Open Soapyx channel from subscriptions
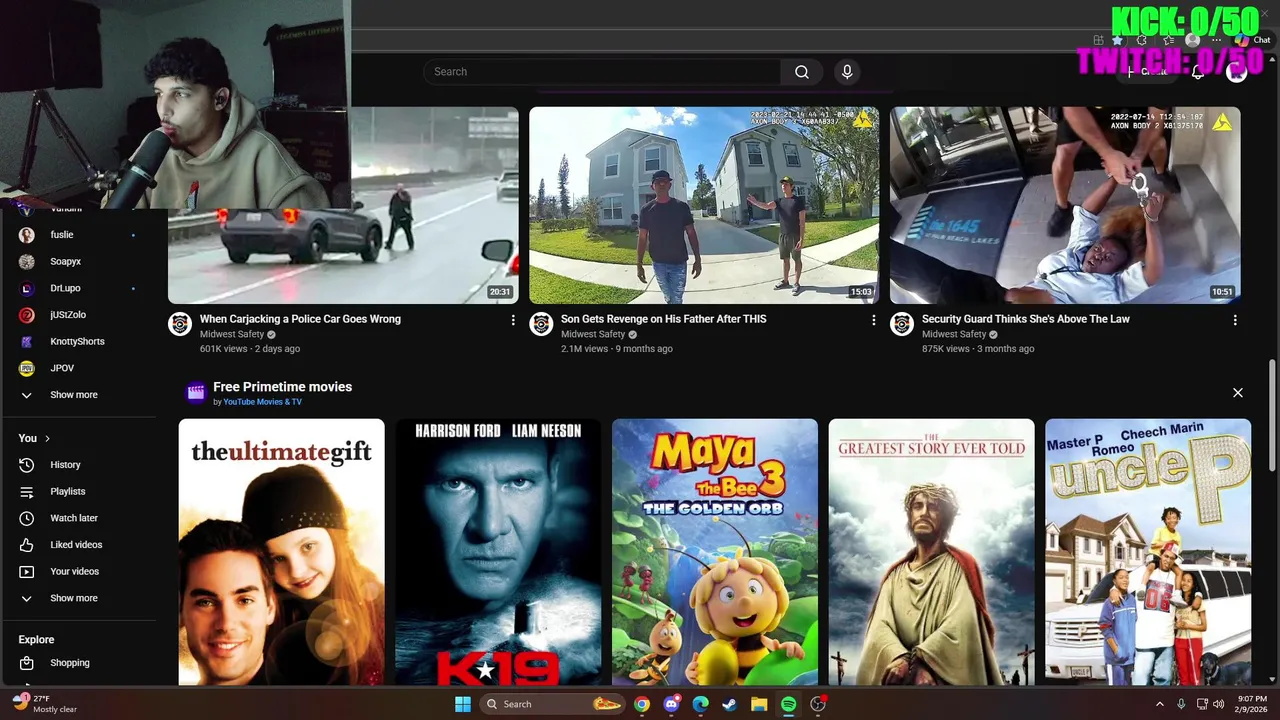 (x=66, y=262)
